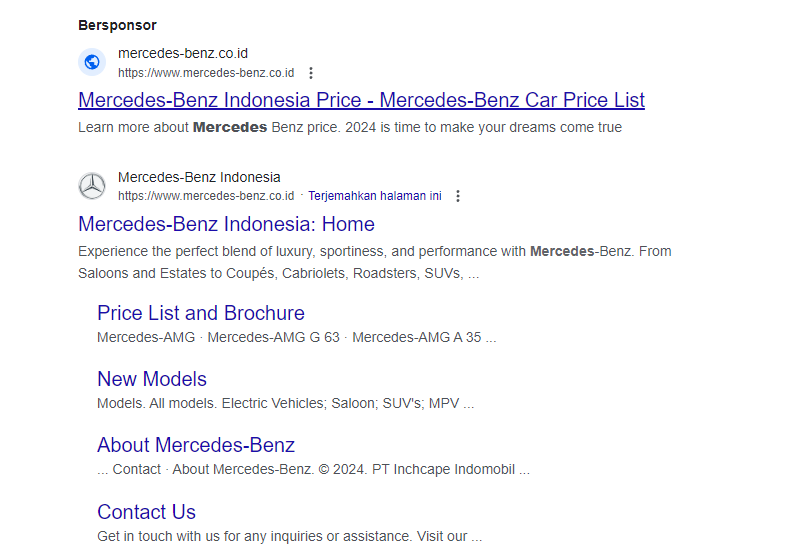Image resolution: width=801 pixels, height=552 pixels.
Task: Click the 'Get in touch with us' snippet
Action: [x=290, y=536]
